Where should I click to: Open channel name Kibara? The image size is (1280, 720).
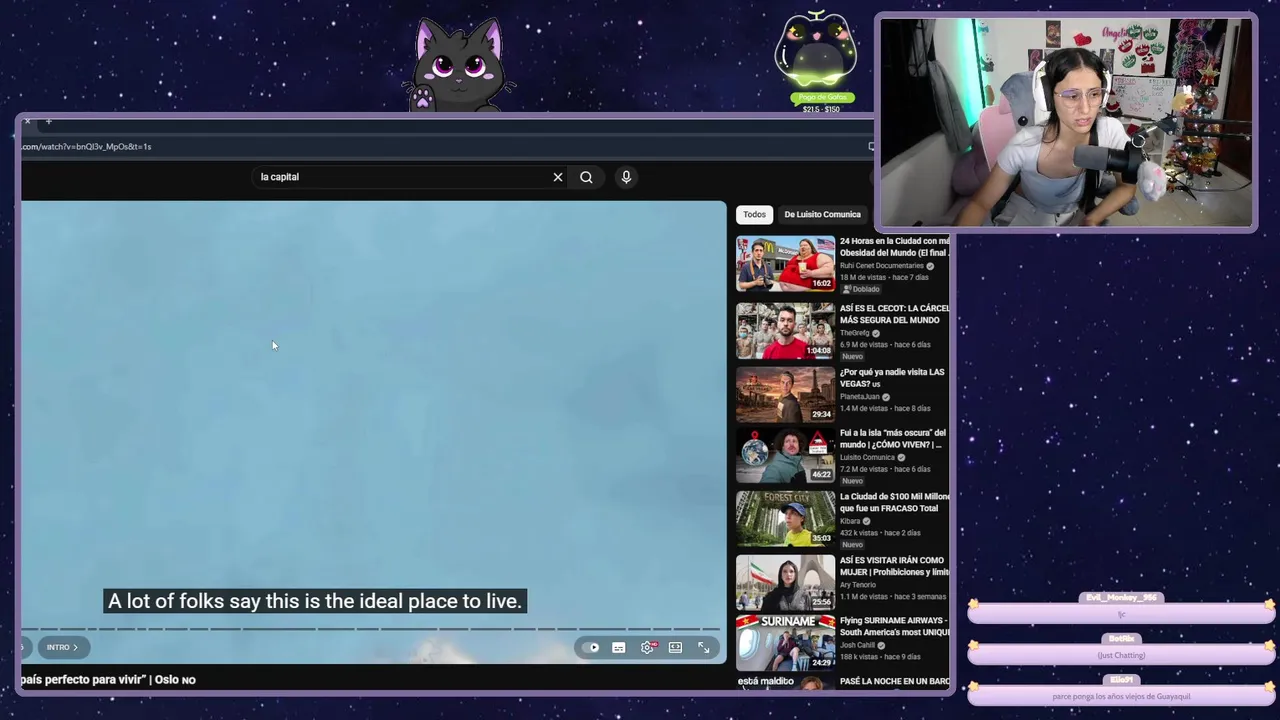[850, 521]
